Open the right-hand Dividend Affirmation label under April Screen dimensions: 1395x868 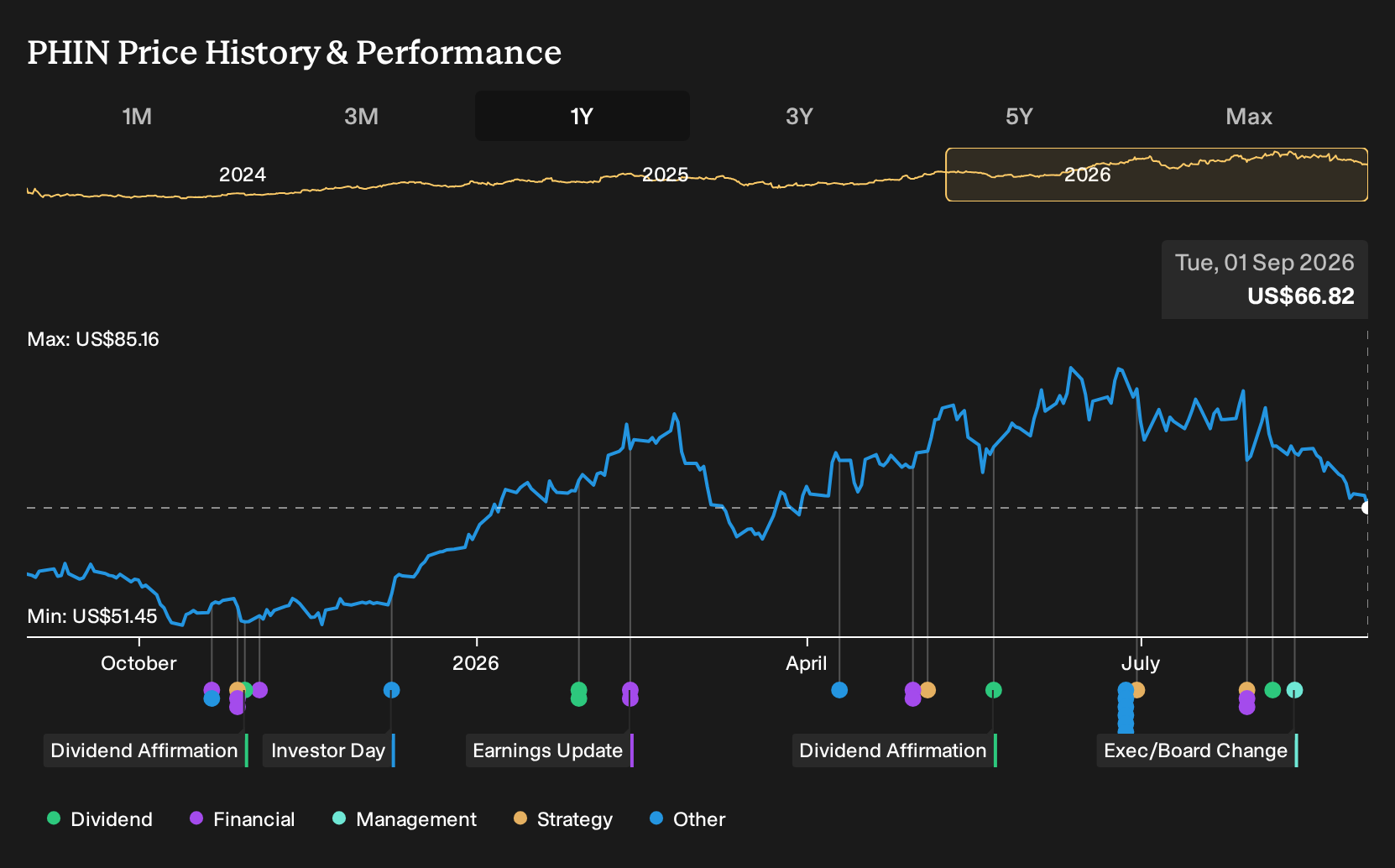895,750
